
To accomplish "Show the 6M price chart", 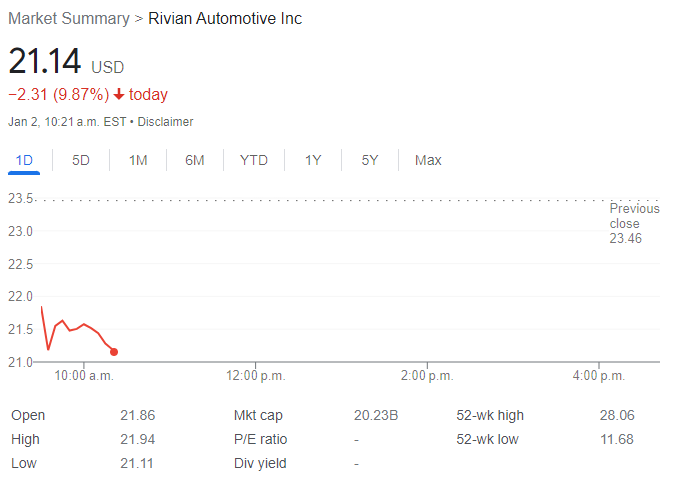I will pyautogui.click(x=195, y=160).
